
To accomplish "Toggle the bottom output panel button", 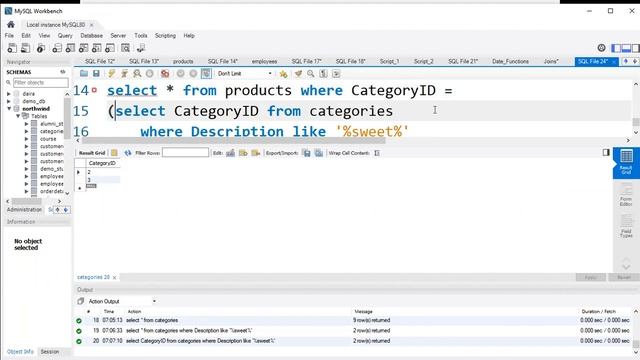I will [626, 48].
